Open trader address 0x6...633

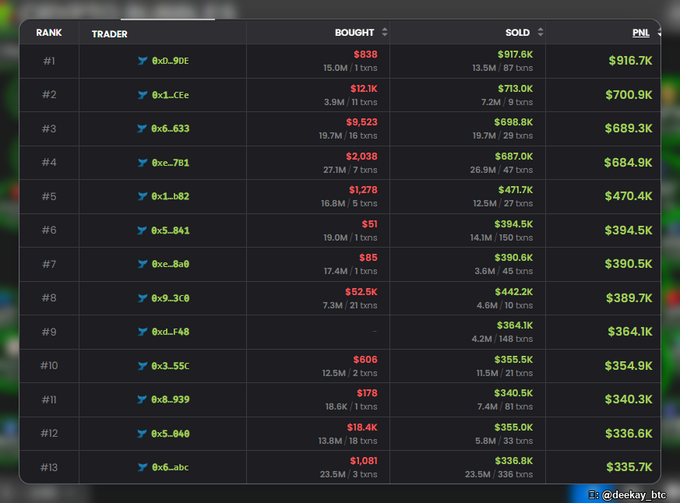[x=170, y=128]
